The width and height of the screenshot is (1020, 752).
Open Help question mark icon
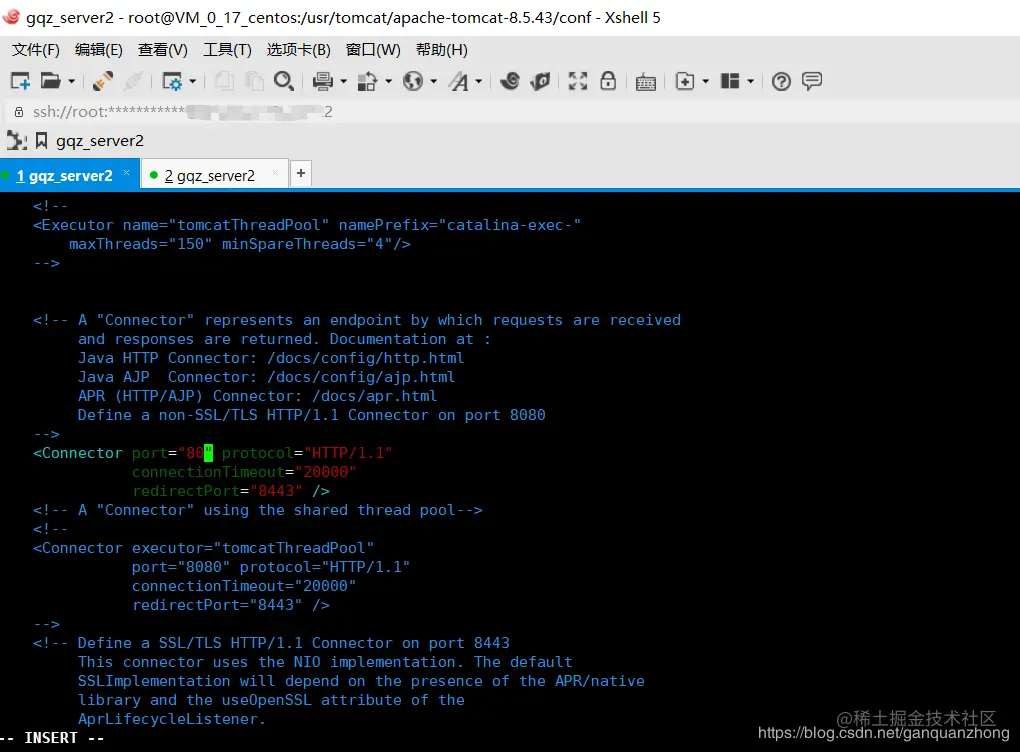781,81
